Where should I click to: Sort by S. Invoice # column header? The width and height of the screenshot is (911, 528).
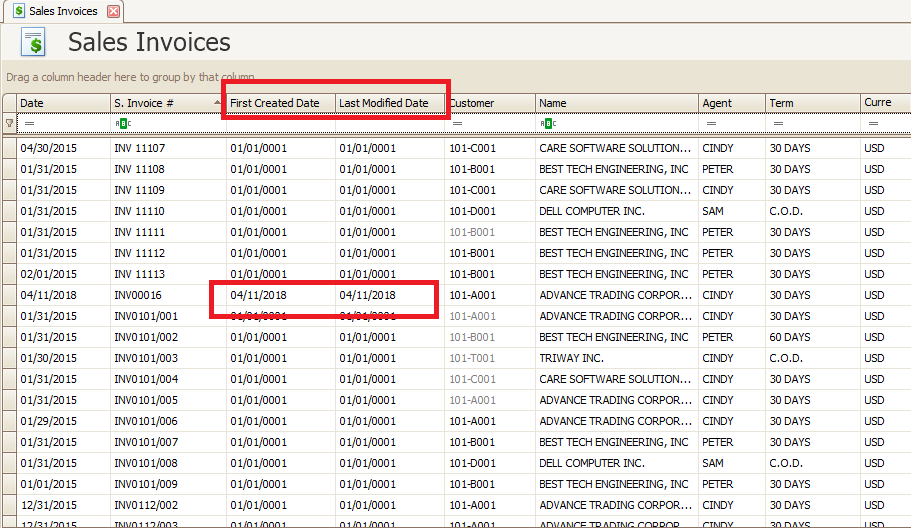(x=168, y=103)
